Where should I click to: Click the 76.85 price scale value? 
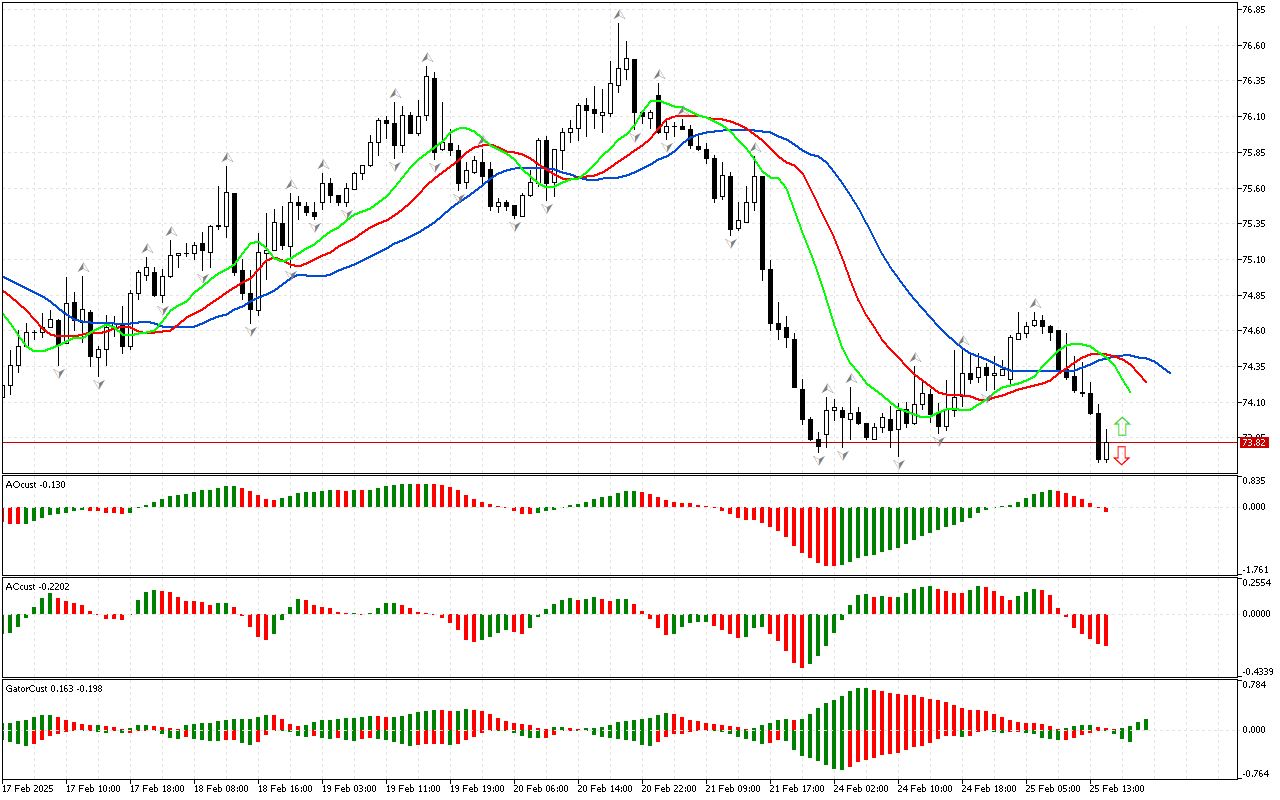[x=1254, y=10]
